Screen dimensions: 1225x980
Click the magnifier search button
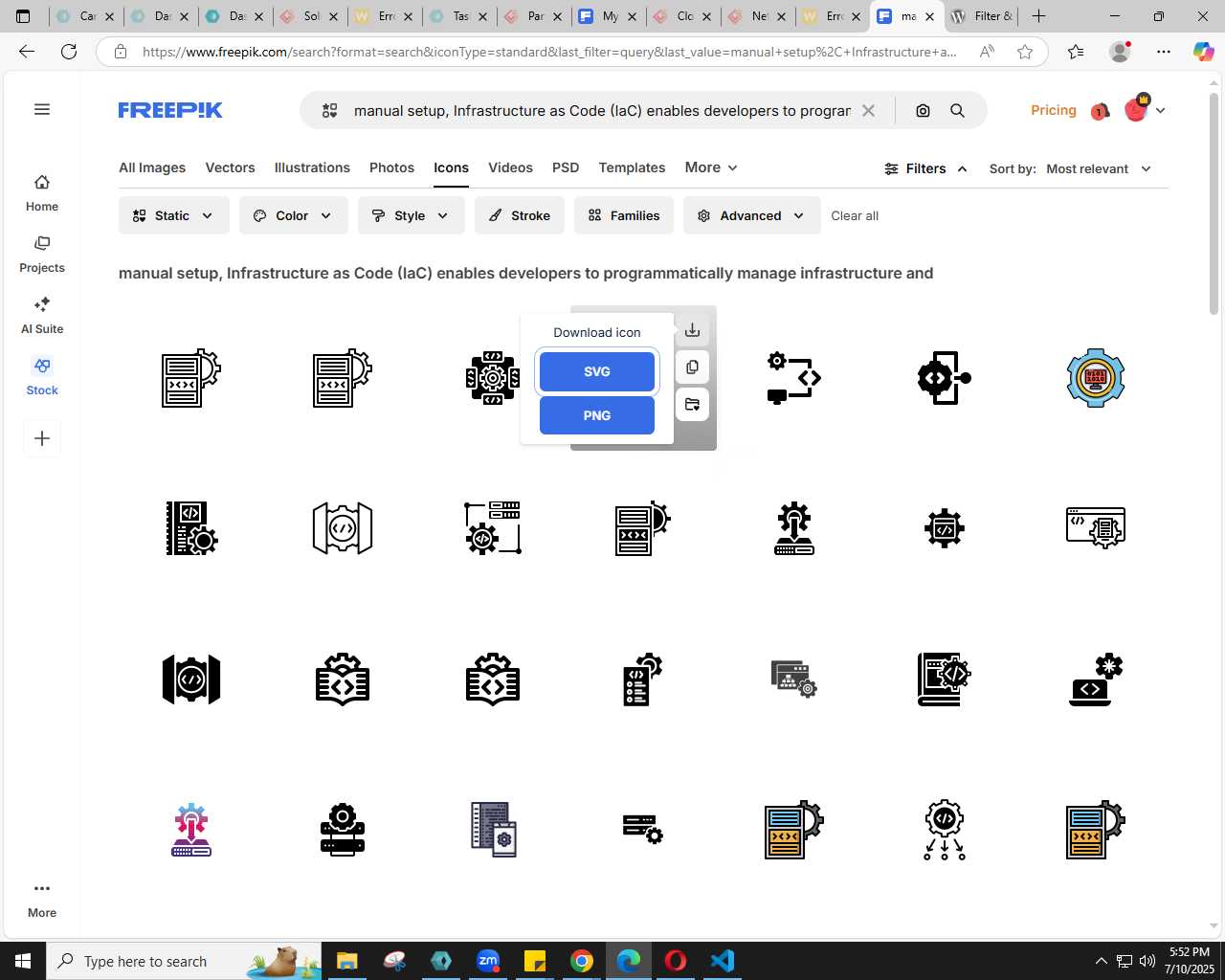coord(957,111)
